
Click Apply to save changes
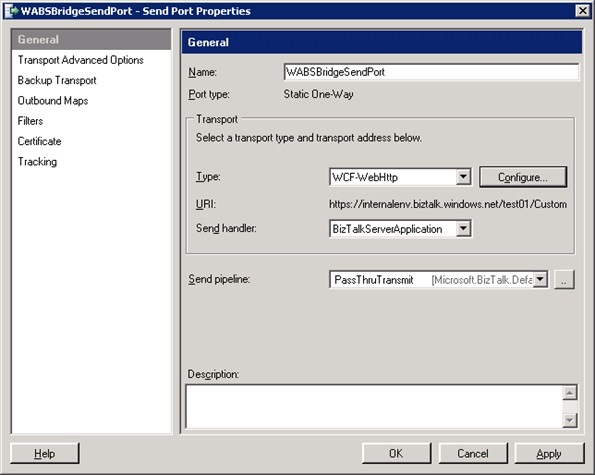point(549,453)
